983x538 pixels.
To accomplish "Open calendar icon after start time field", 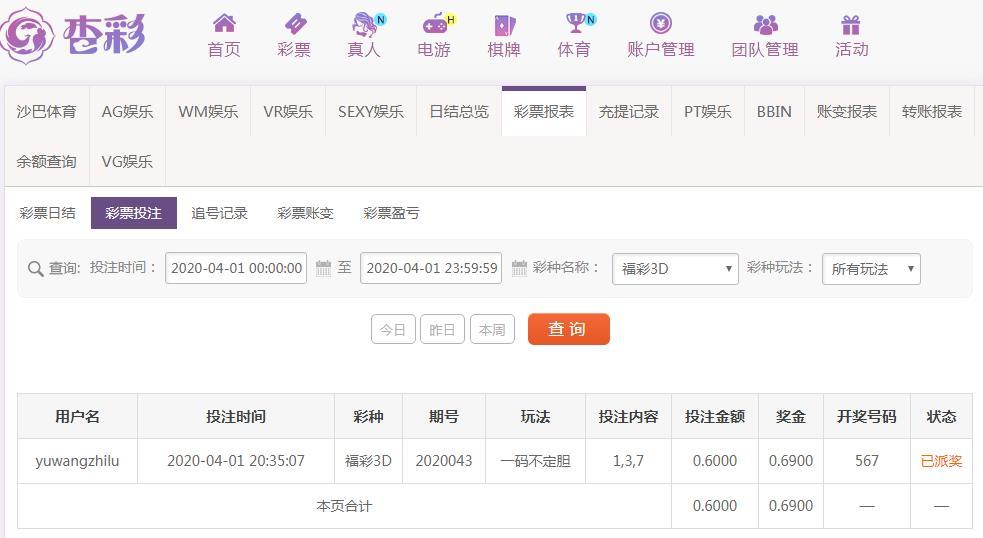I will (323, 268).
